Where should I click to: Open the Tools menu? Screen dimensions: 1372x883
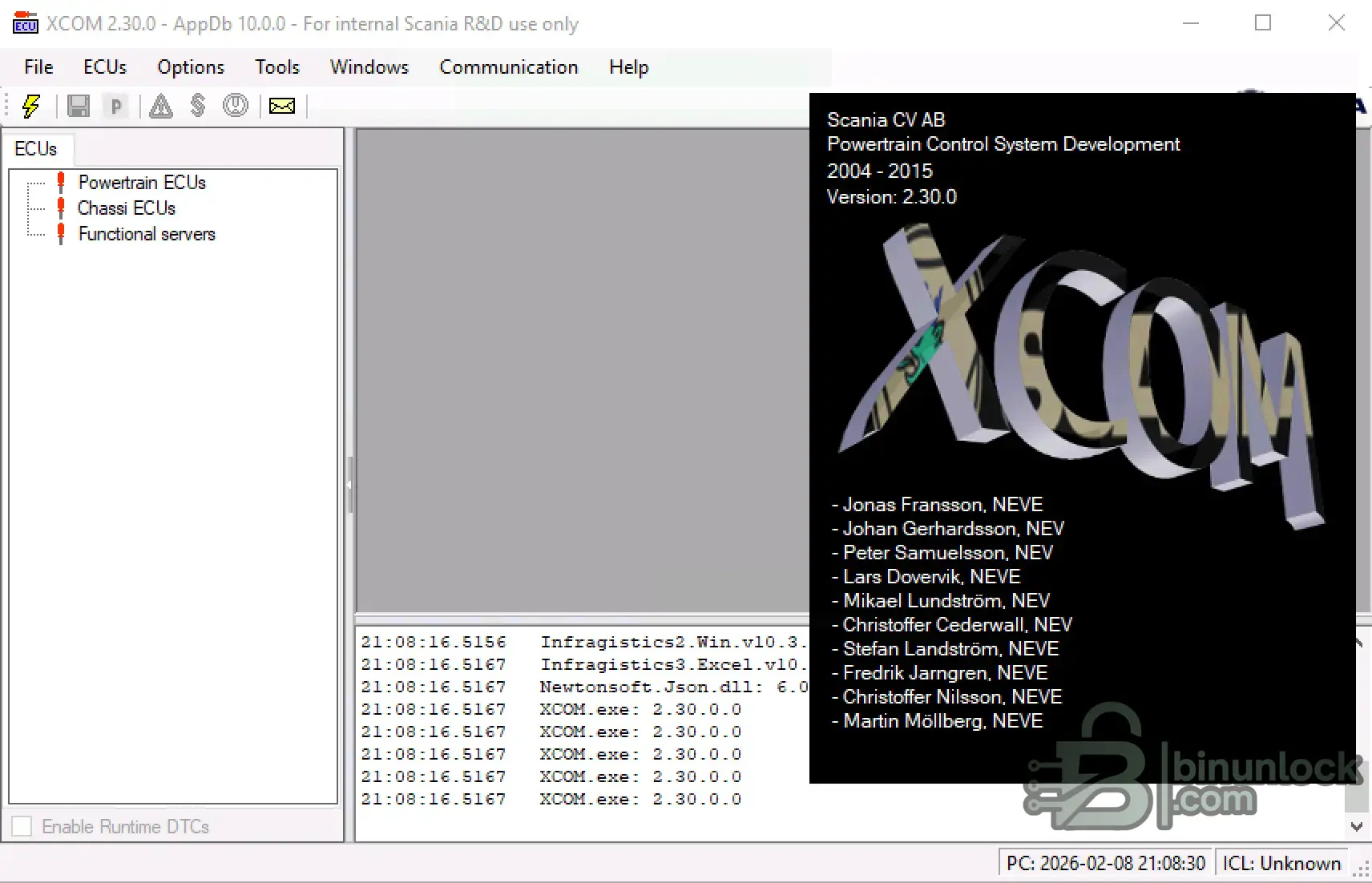pos(277,67)
